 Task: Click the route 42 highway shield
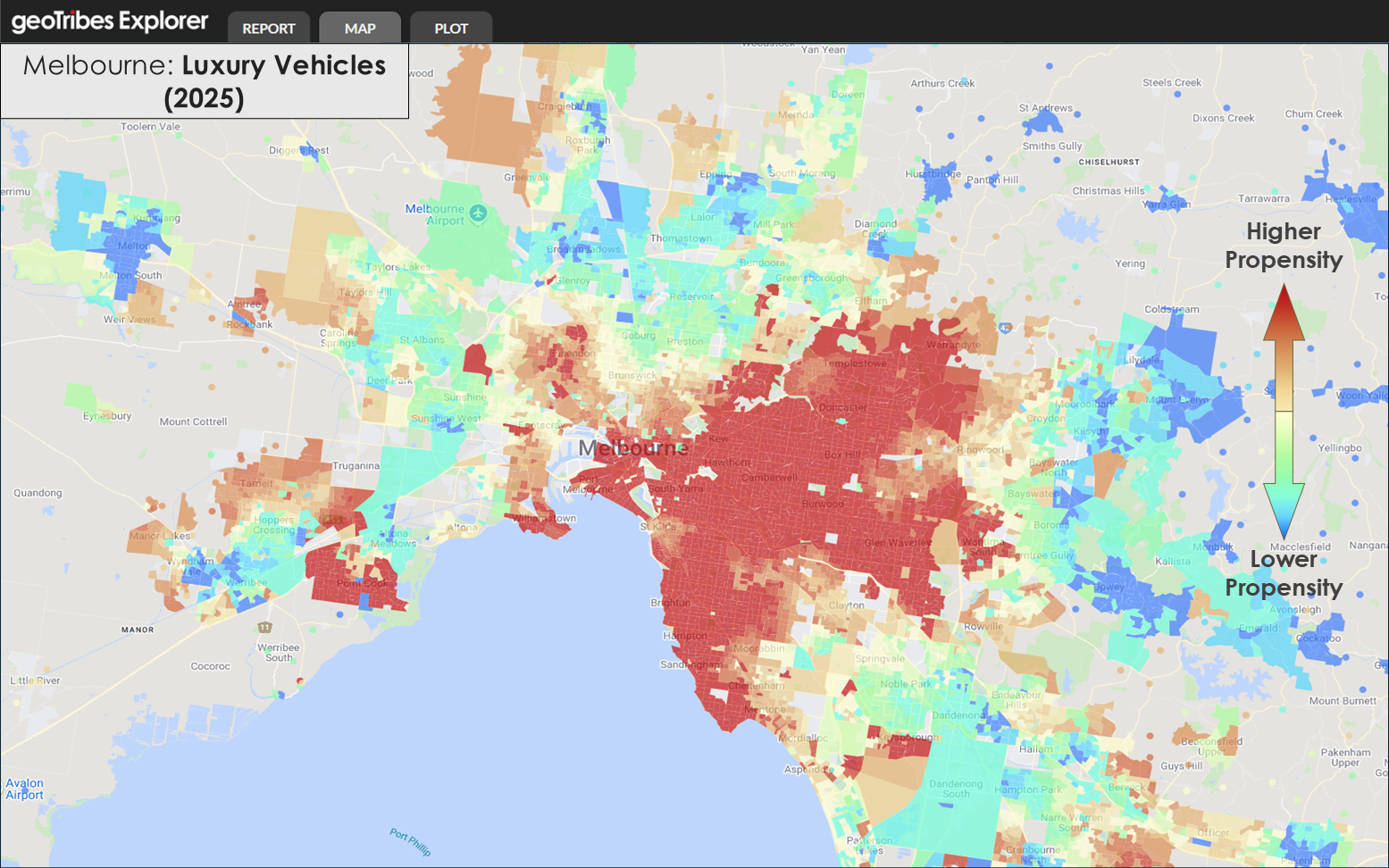[x=1005, y=328]
